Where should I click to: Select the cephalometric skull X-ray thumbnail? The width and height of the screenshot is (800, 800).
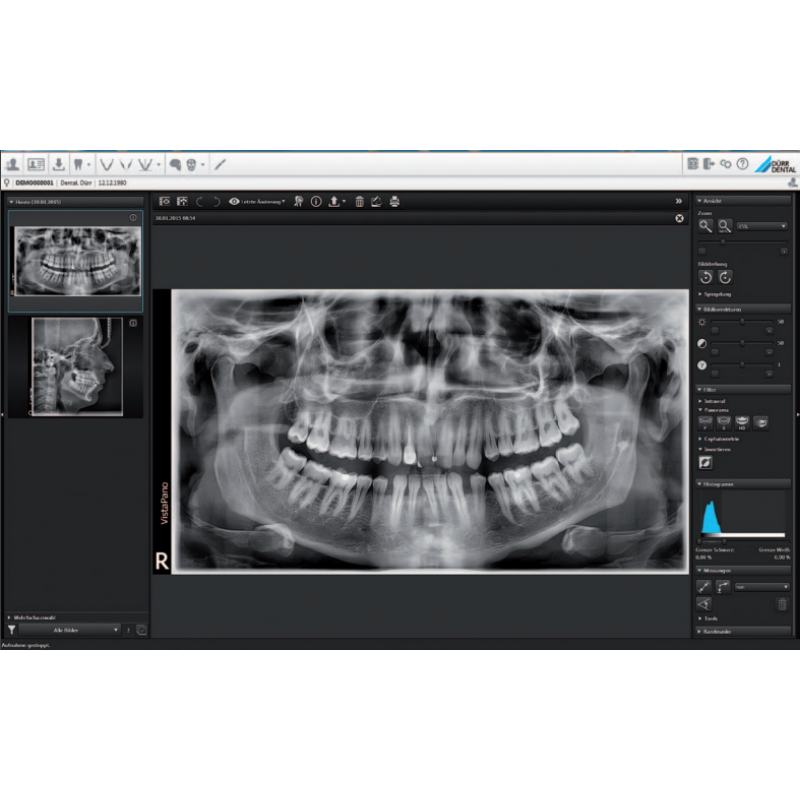point(76,366)
